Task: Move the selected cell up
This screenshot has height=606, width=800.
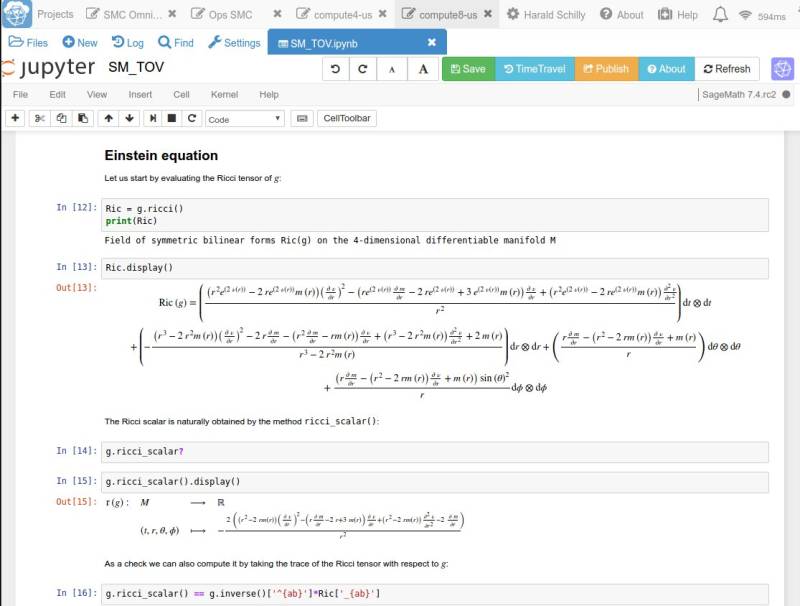Action: [x=108, y=118]
